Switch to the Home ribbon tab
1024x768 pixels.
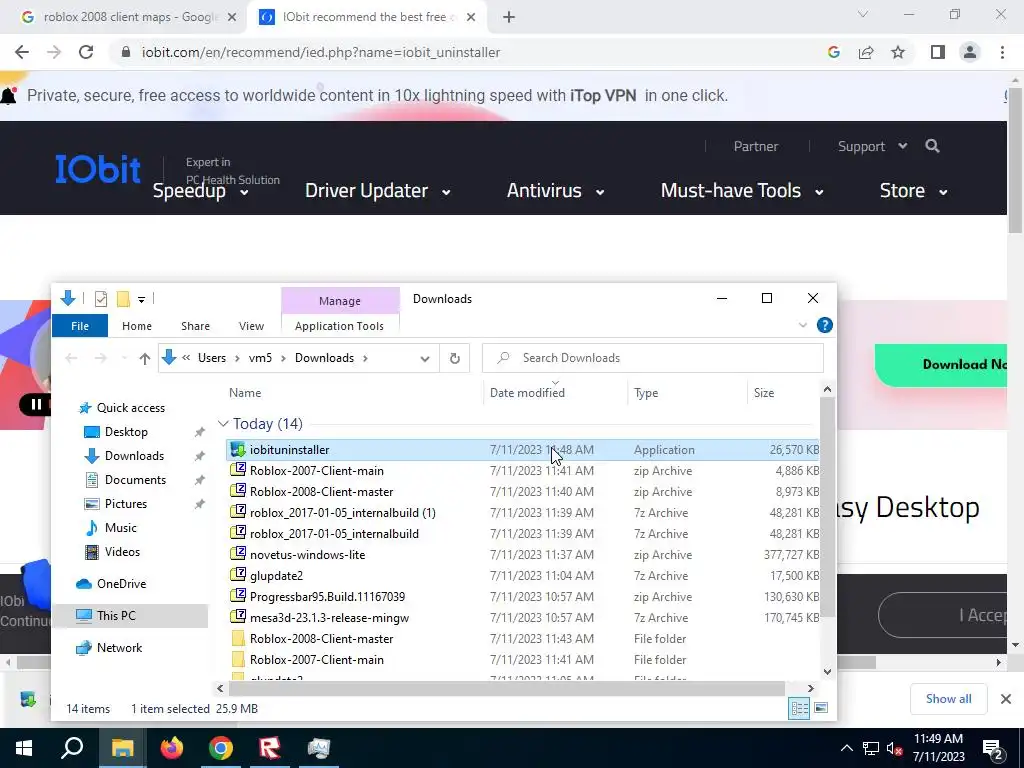point(136,326)
